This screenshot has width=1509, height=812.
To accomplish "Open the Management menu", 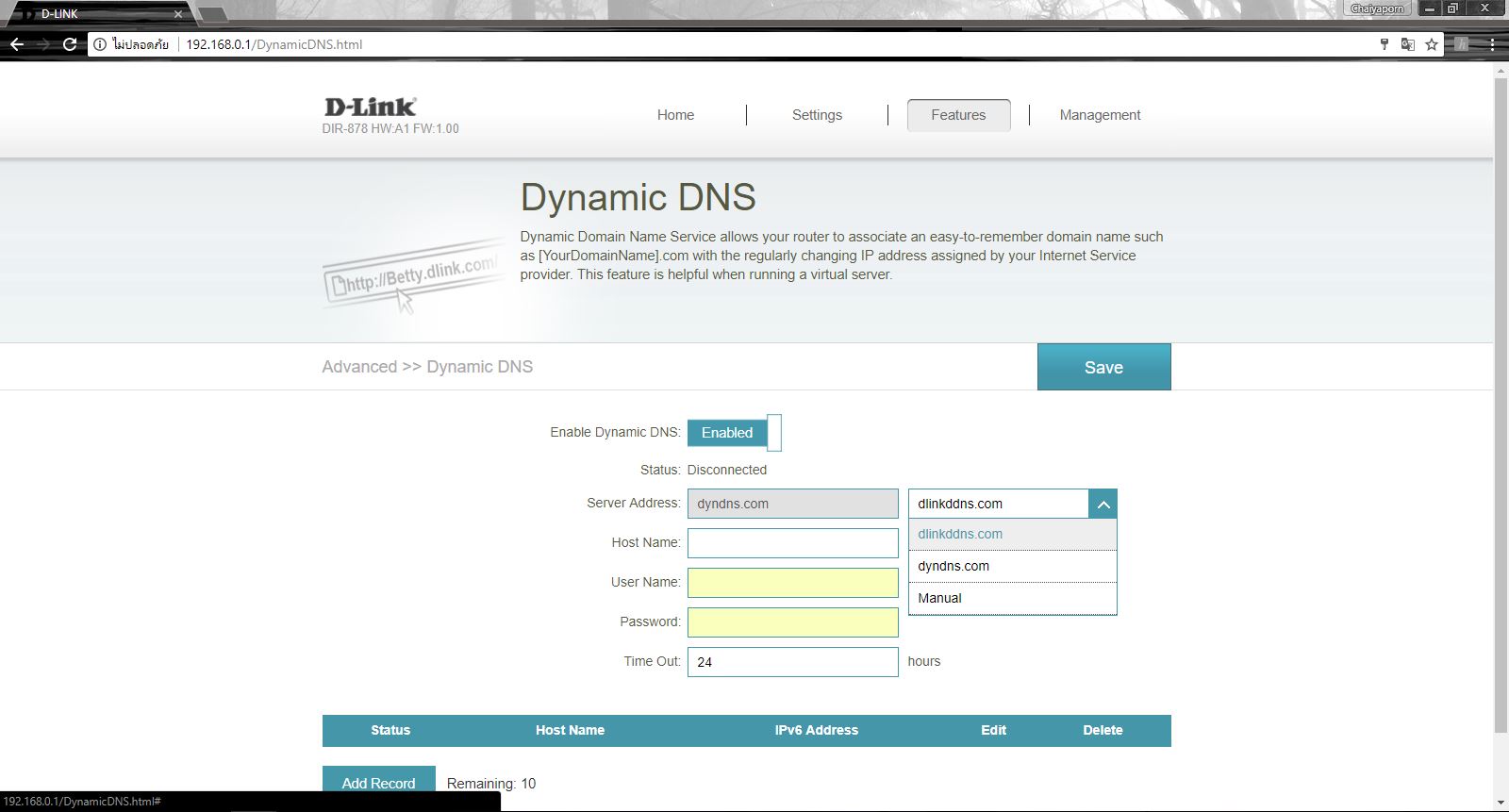I will point(1100,115).
